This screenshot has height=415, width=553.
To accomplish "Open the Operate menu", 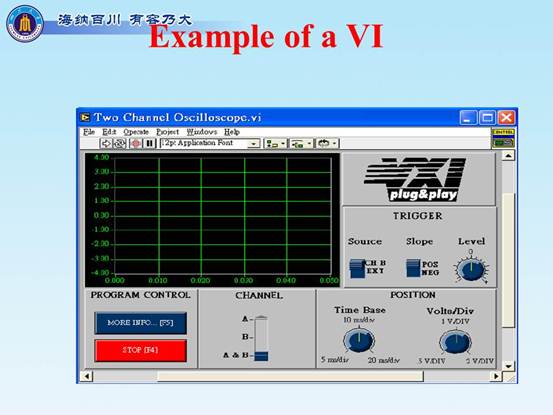I will 136,132.
